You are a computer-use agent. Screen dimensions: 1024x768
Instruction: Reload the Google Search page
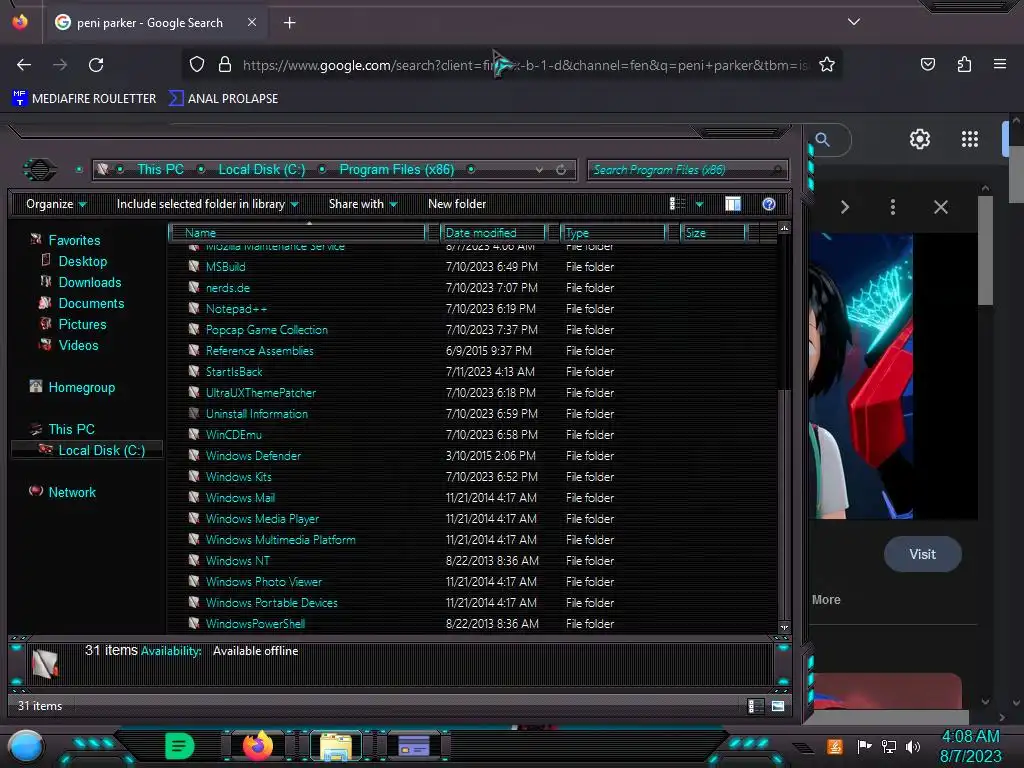point(96,65)
